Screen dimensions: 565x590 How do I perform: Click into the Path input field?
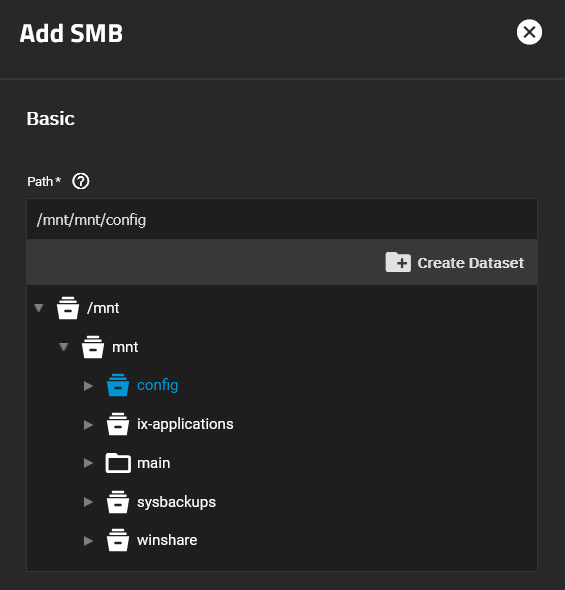point(282,219)
